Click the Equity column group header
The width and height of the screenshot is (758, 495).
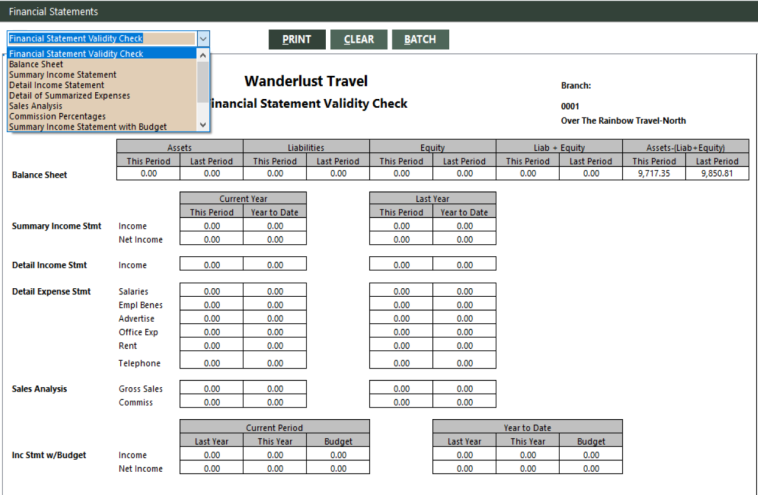(x=433, y=147)
